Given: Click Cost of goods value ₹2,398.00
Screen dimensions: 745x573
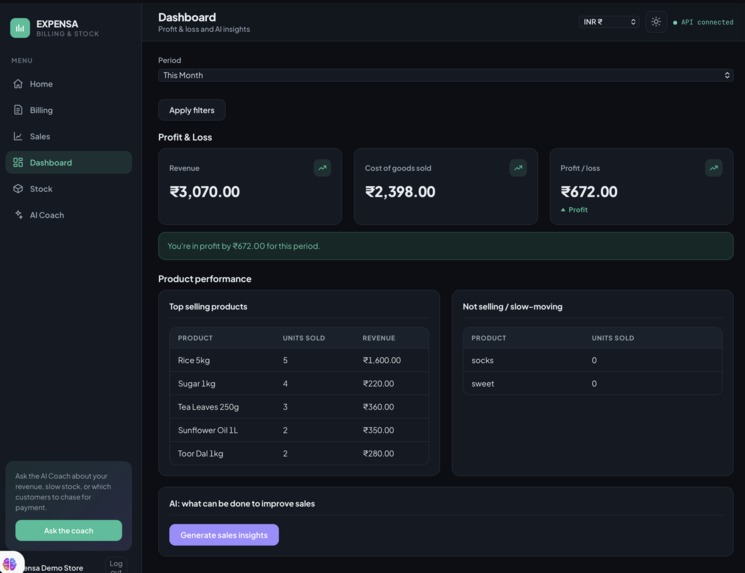Looking at the screenshot, I should tap(400, 191).
